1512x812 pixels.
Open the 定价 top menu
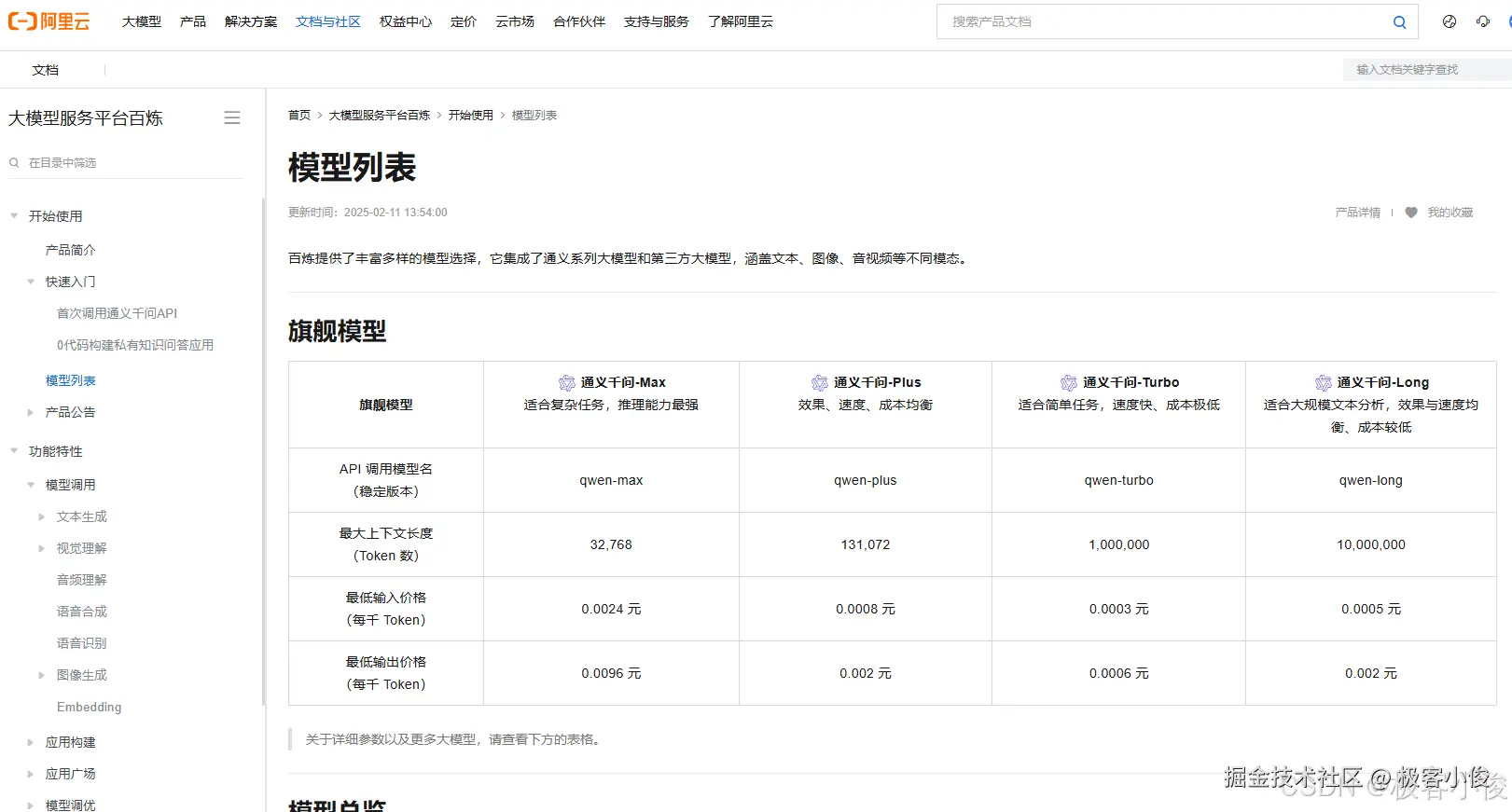point(464,21)
